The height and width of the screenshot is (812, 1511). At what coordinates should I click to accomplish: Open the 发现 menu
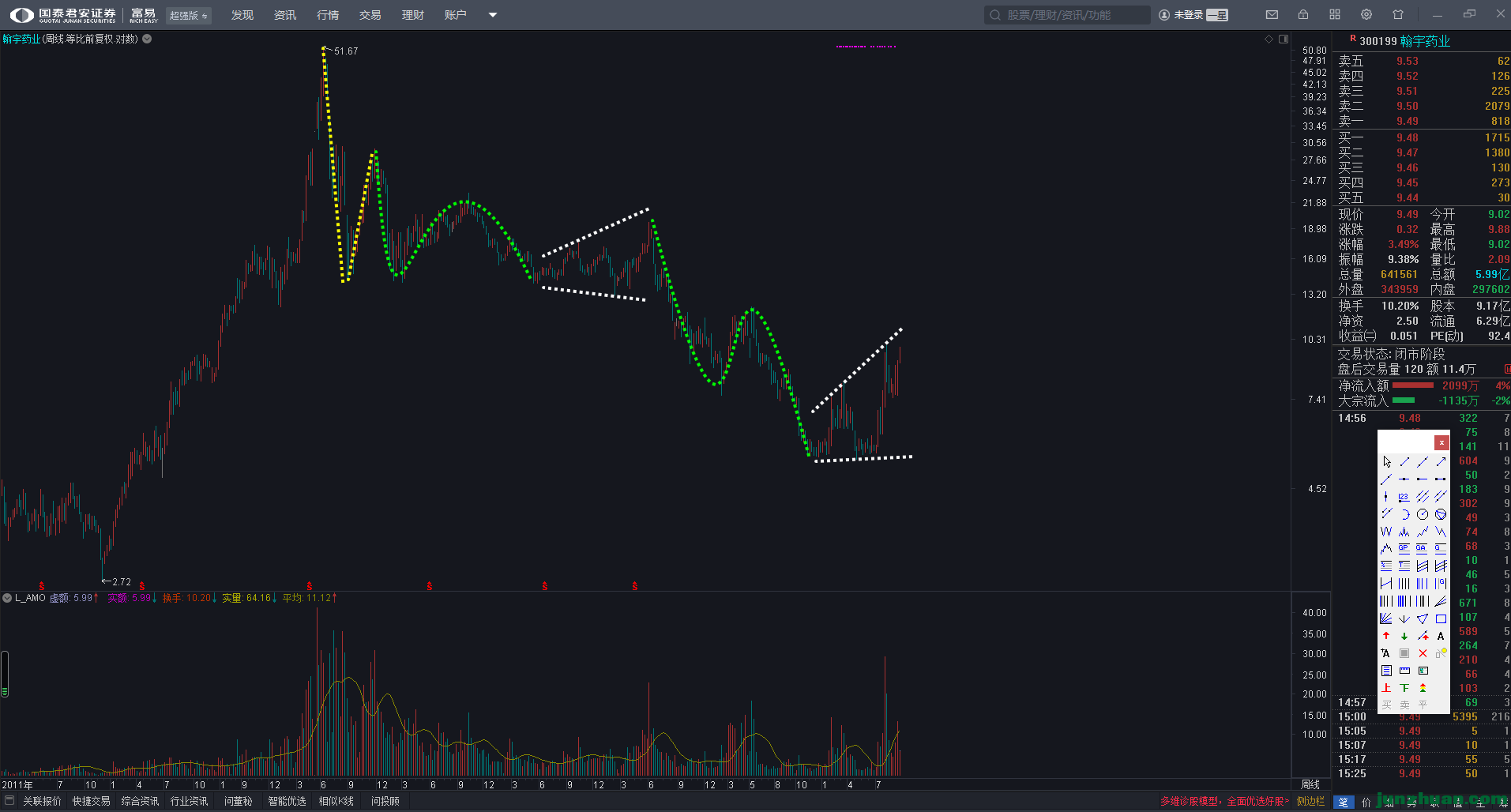pos(242,15)
